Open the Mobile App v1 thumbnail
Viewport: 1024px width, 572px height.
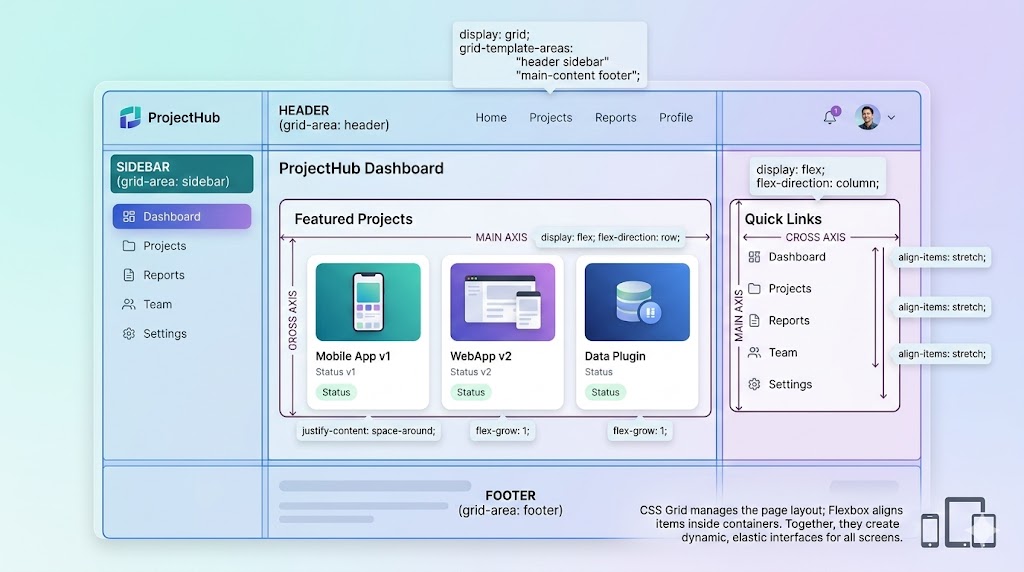click(368, 302)
